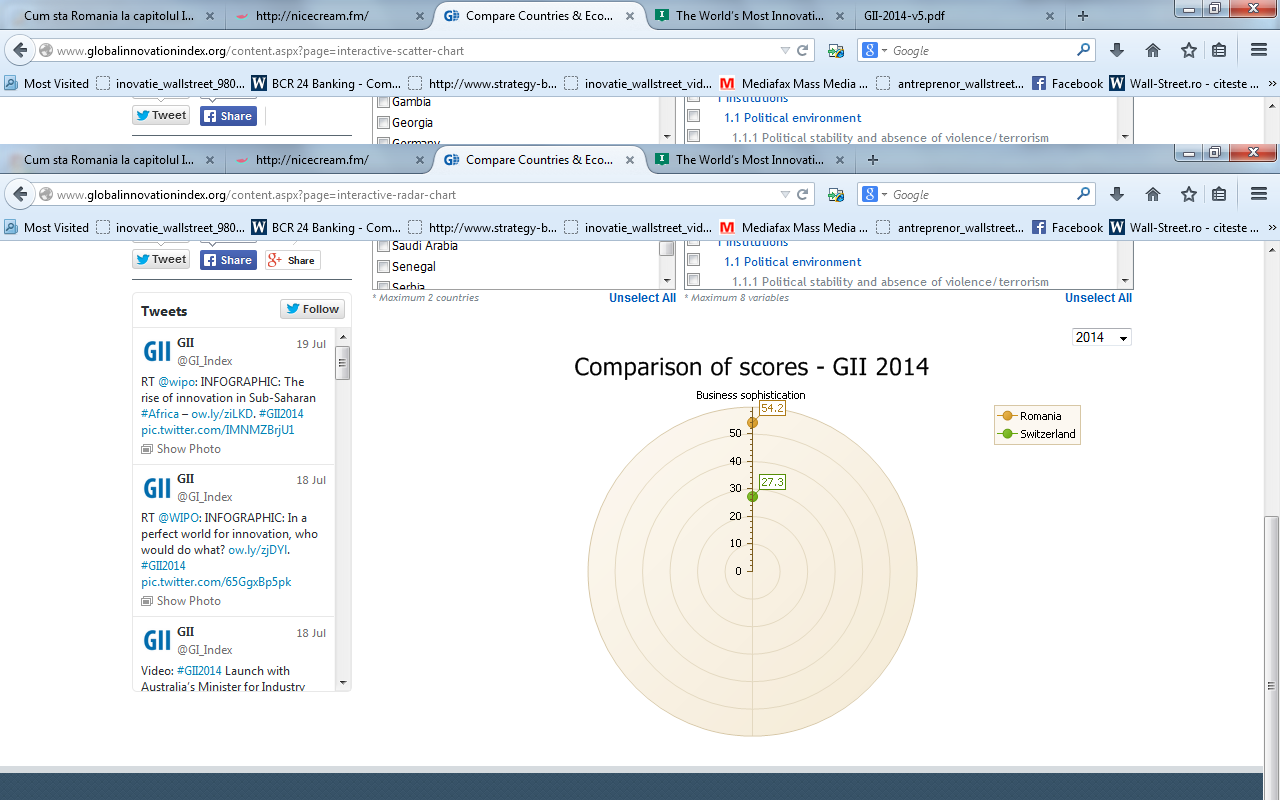Reload page in the radar-chart window
Screen dimensions: 1280x800
click(802, 195)
